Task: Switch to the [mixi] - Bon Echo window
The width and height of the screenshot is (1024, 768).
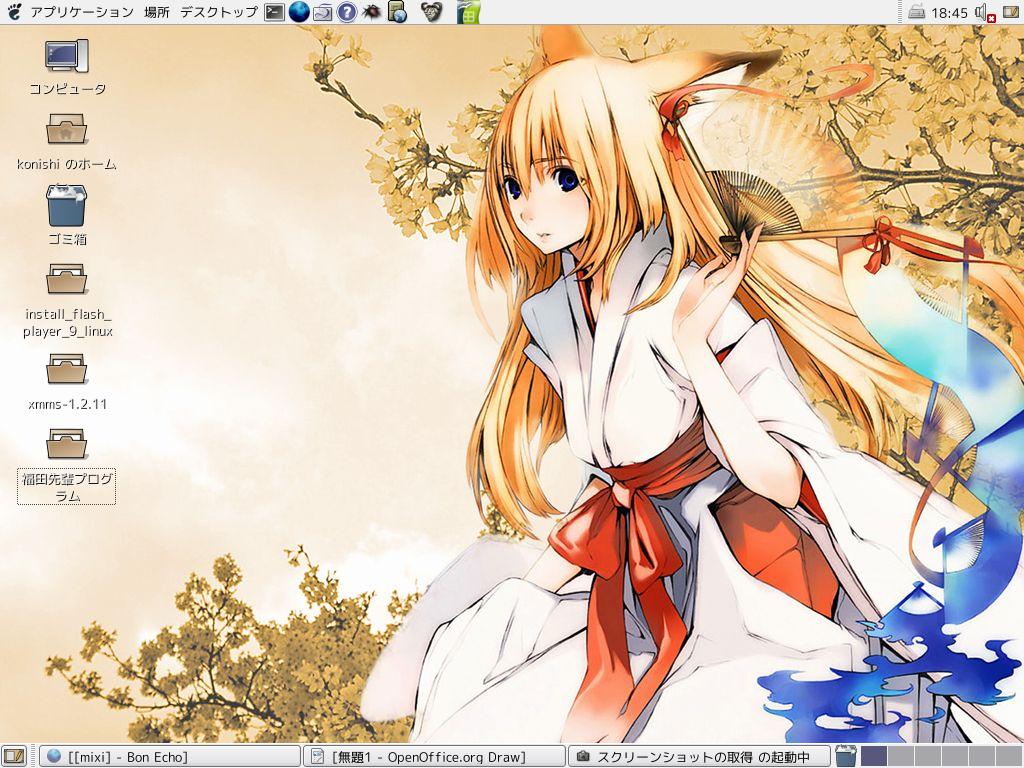Action: click(x=170, y=757)
